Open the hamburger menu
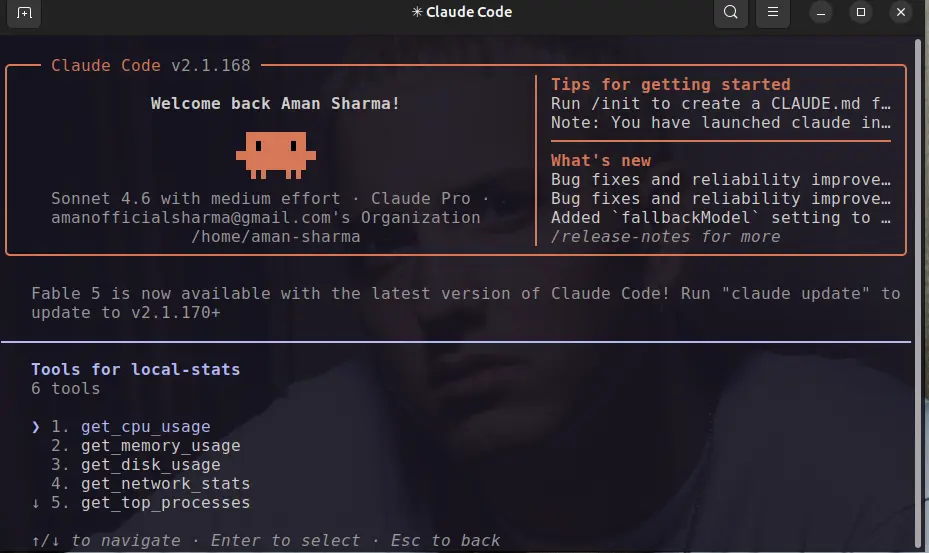 [x=773, y=12]
